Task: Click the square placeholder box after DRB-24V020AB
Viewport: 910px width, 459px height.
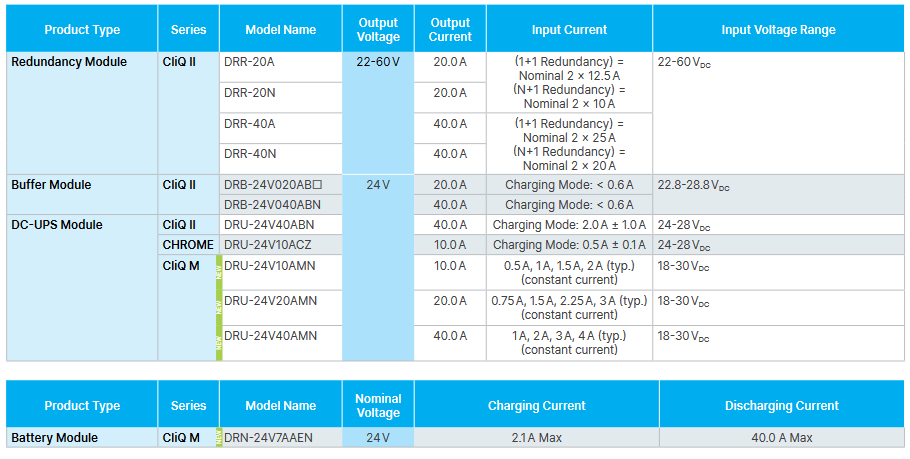Action: (x=318, y=185)
